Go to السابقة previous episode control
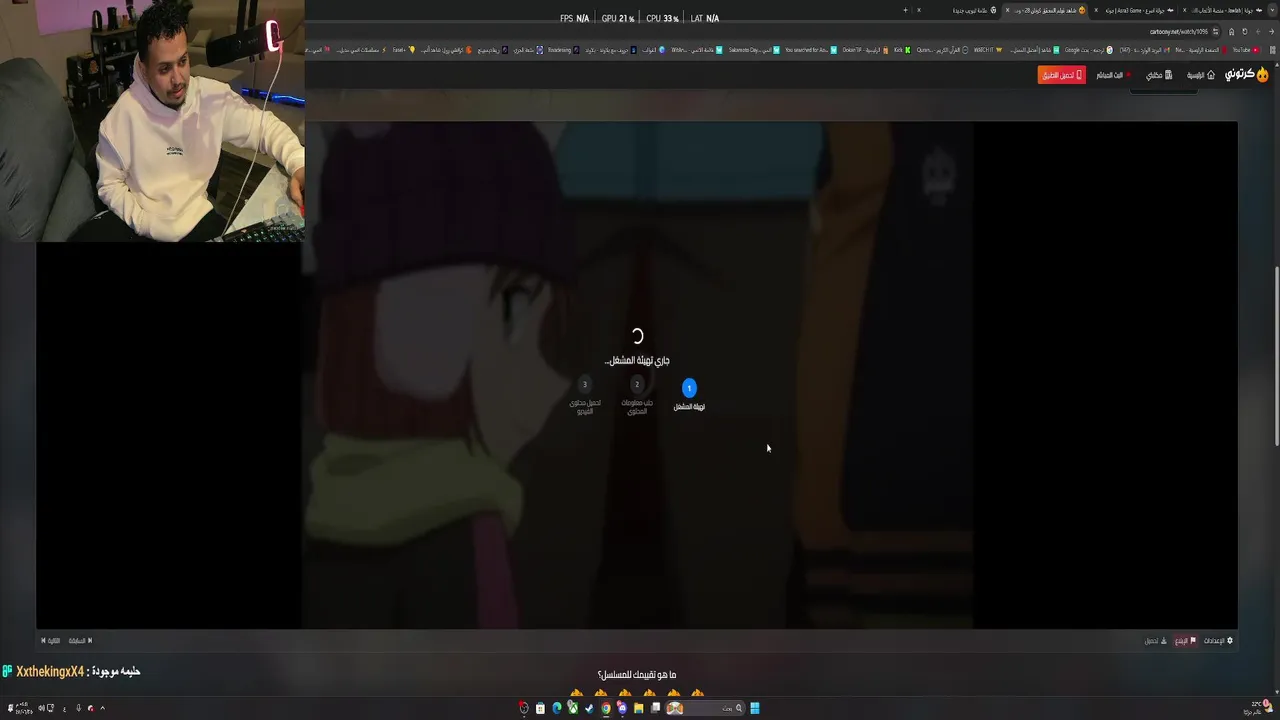Viewport: 1280px width, 720px height. [x=80, y=641]
